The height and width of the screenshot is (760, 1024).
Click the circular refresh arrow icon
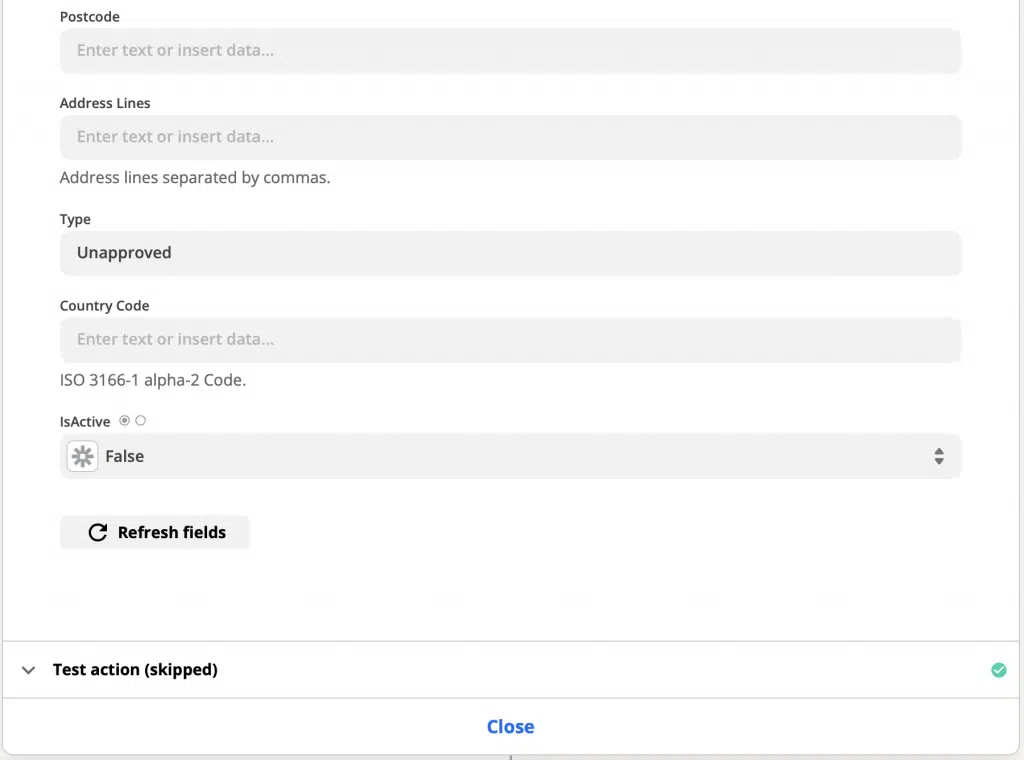pos(98,532)
